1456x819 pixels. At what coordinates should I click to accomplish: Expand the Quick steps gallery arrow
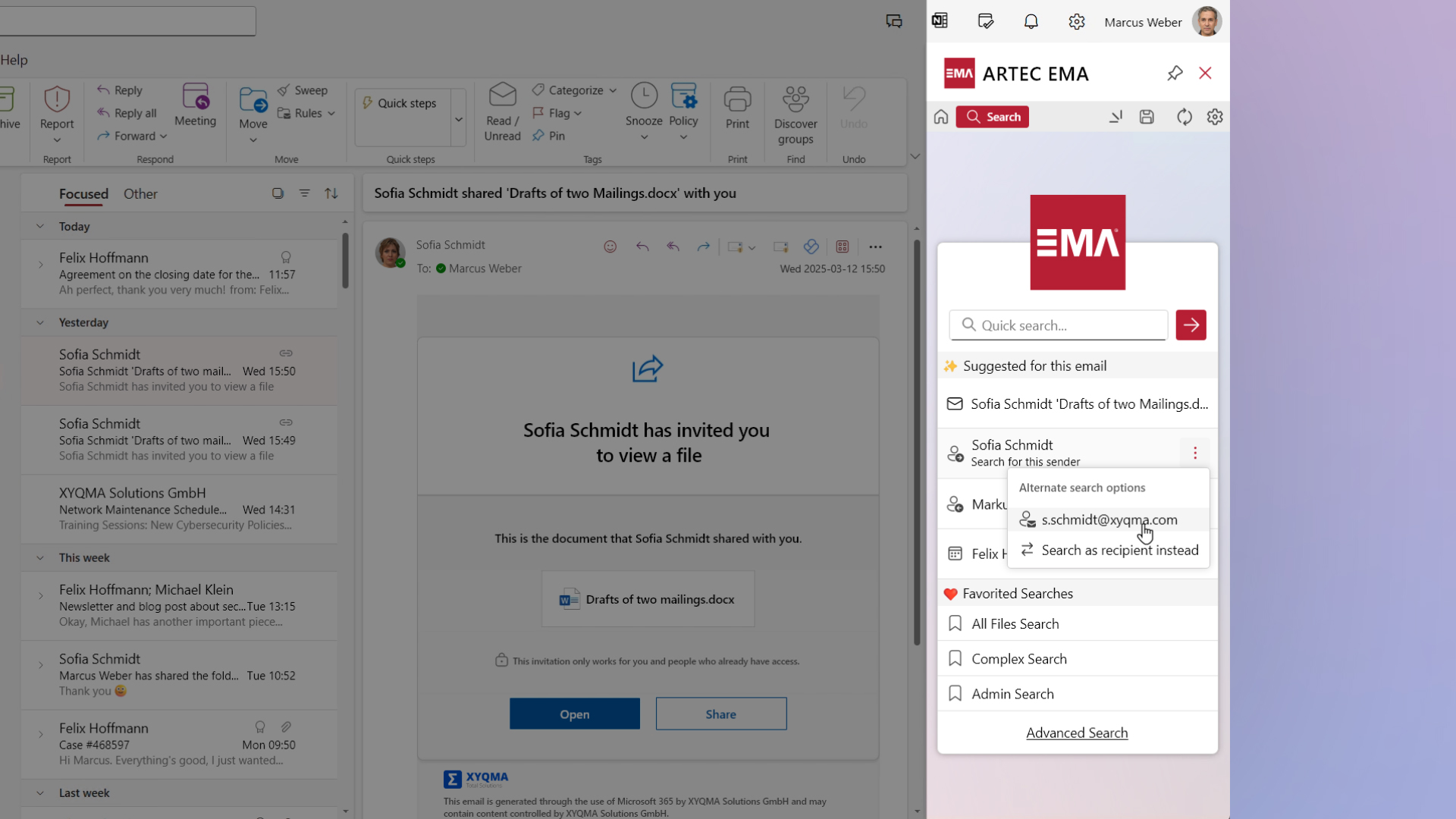click(x=459, y=119)
